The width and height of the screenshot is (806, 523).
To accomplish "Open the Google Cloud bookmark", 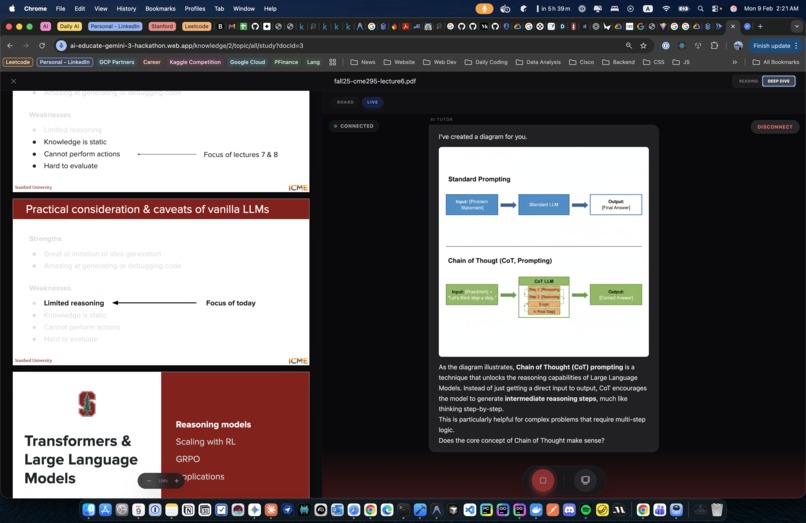I will point(247,62).
